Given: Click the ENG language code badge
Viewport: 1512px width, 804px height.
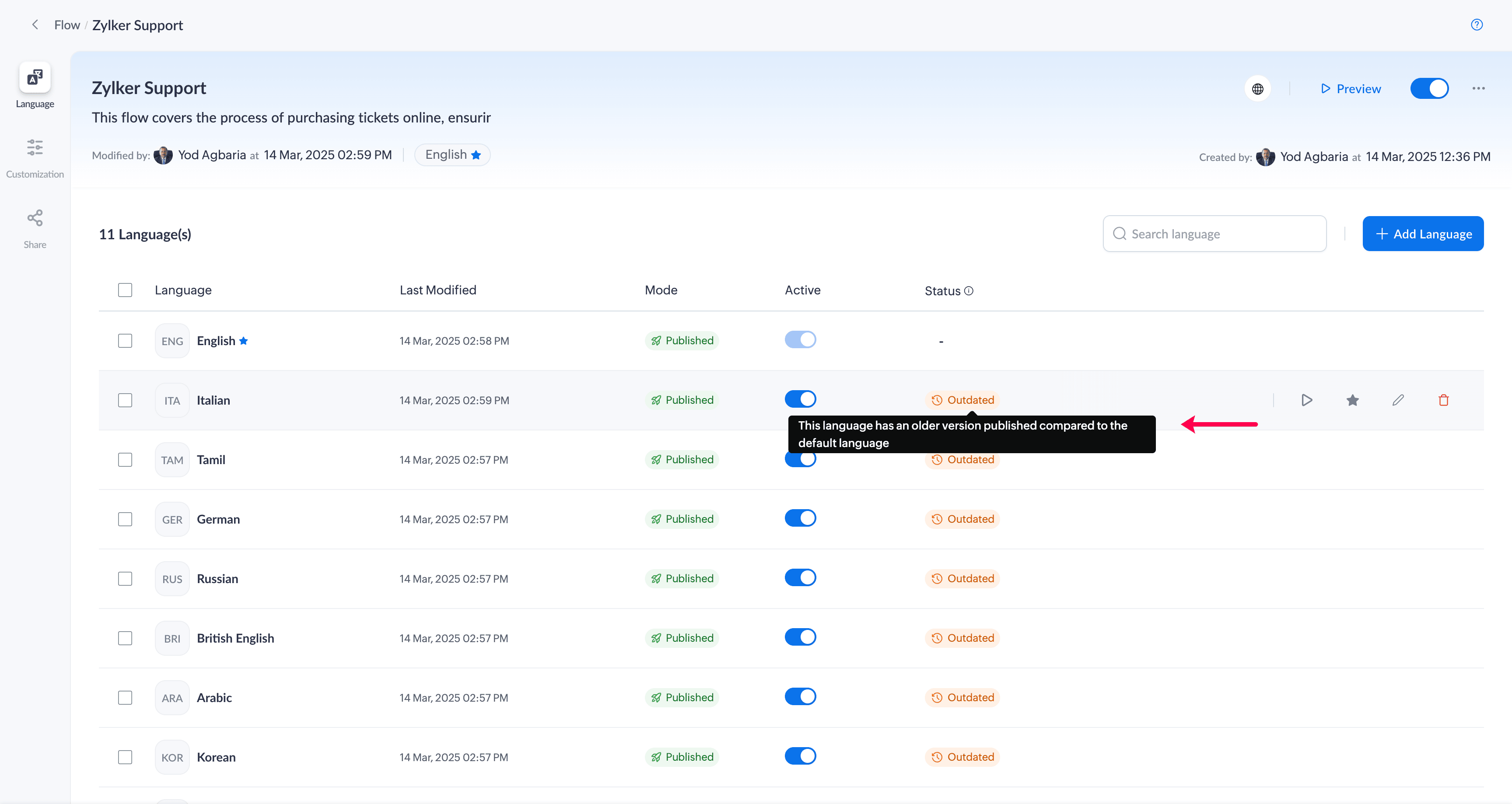Looking at the screenshot, I should 172,341.
